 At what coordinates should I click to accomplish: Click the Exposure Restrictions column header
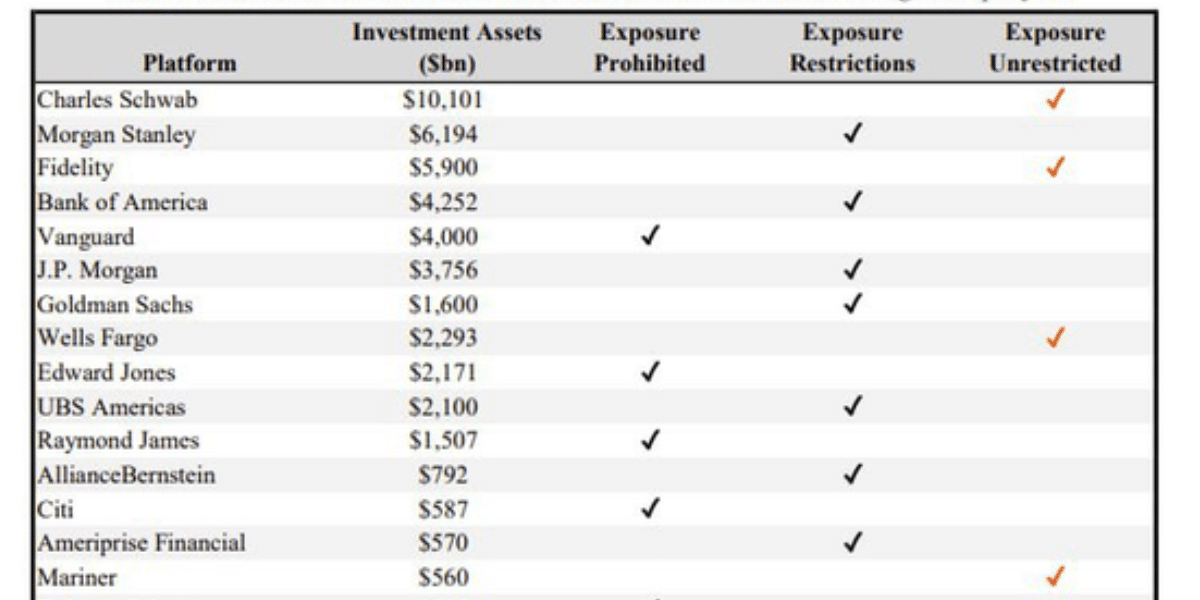coord(852,48)
